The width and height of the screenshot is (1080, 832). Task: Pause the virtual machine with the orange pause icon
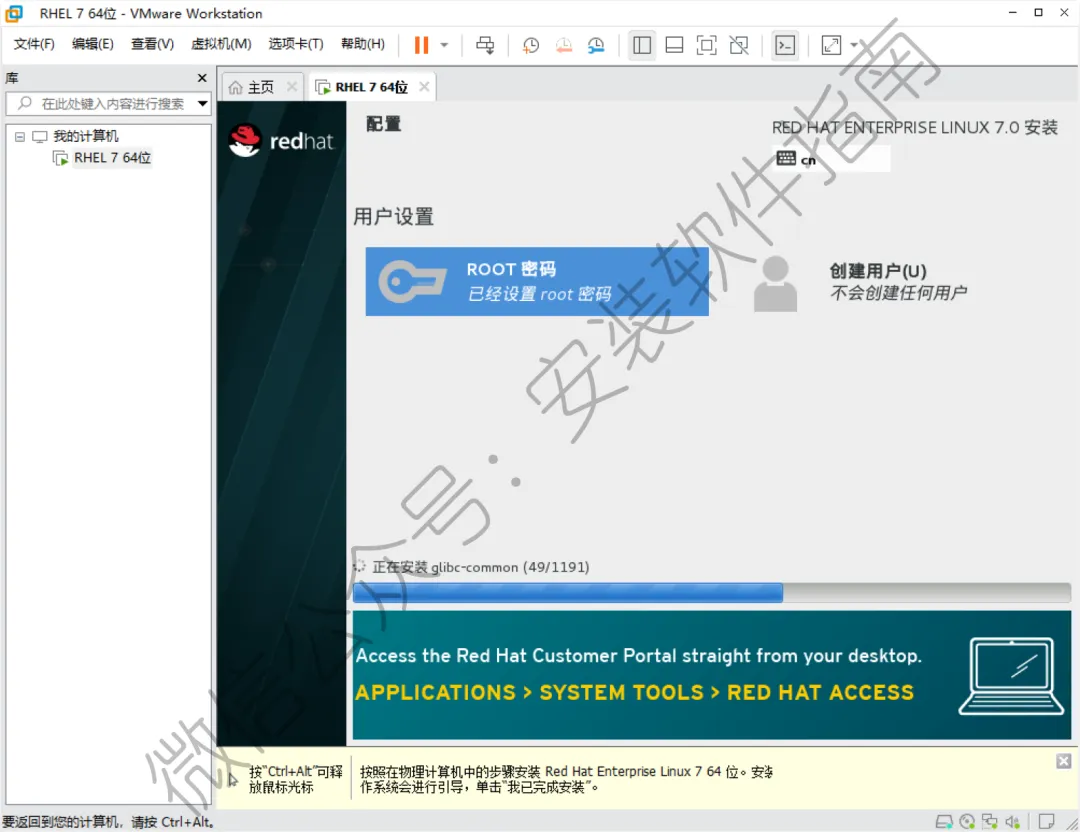point(421,45)
